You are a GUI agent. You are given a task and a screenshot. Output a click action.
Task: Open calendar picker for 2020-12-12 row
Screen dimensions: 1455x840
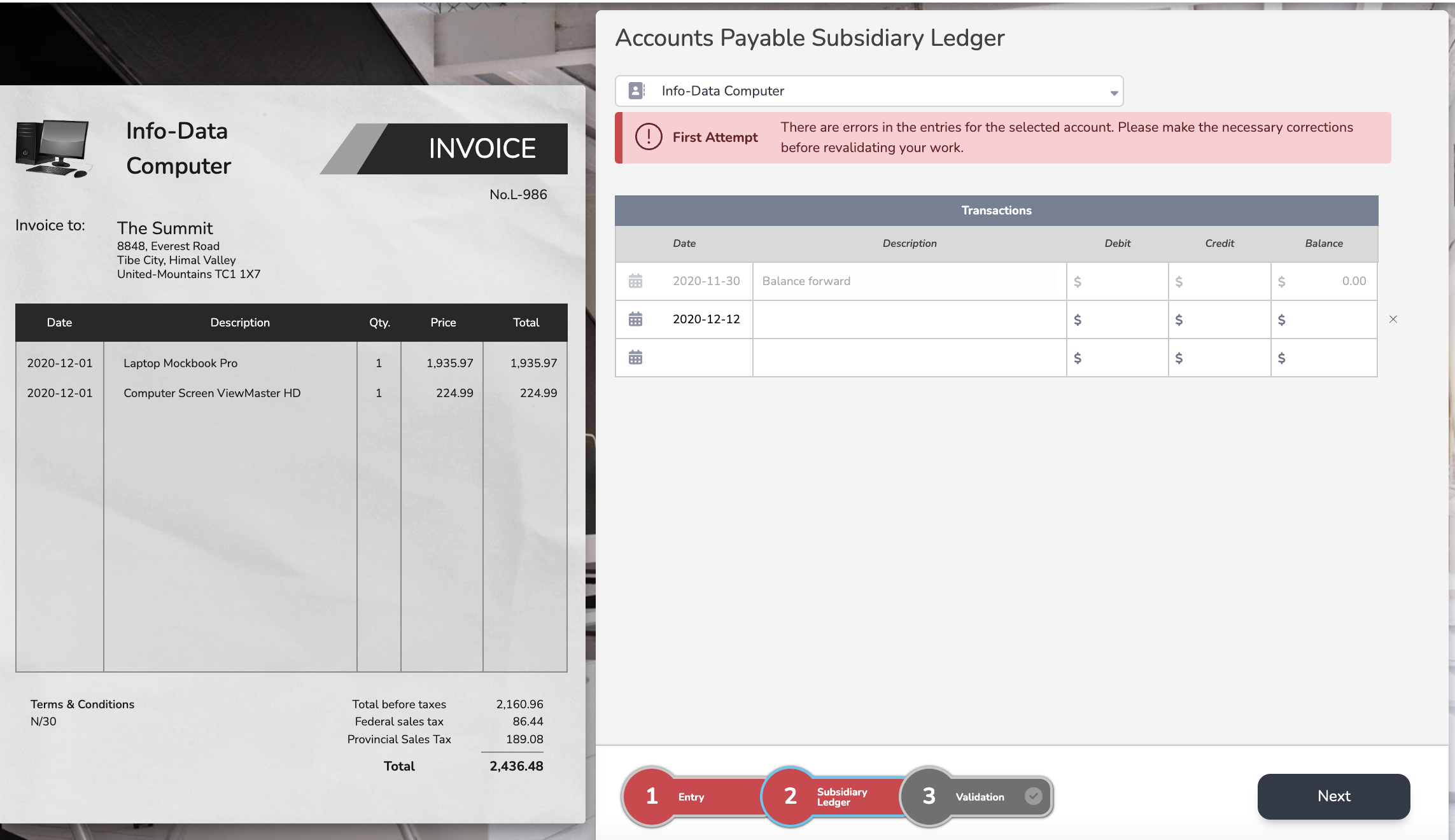[635, 319]
